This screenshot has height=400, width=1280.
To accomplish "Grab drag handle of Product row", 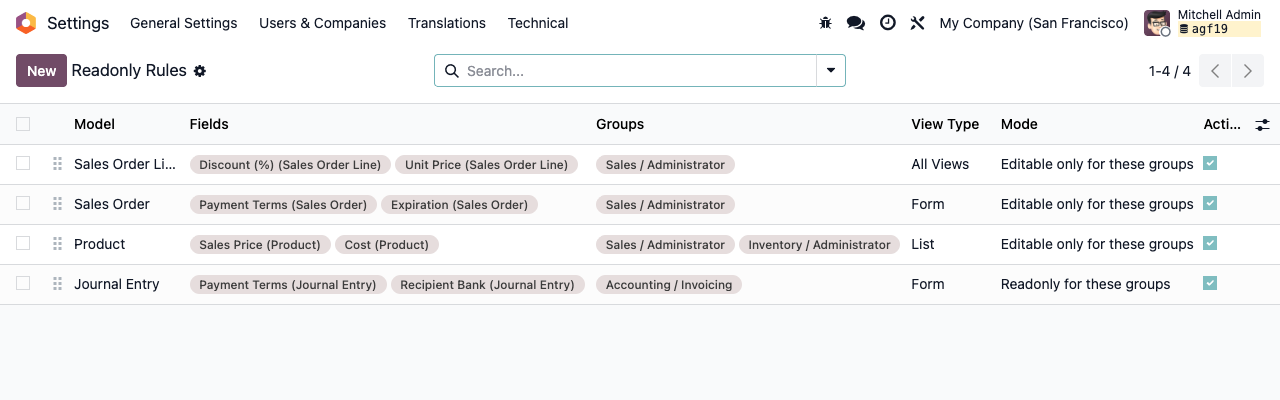I will point(57,244).
